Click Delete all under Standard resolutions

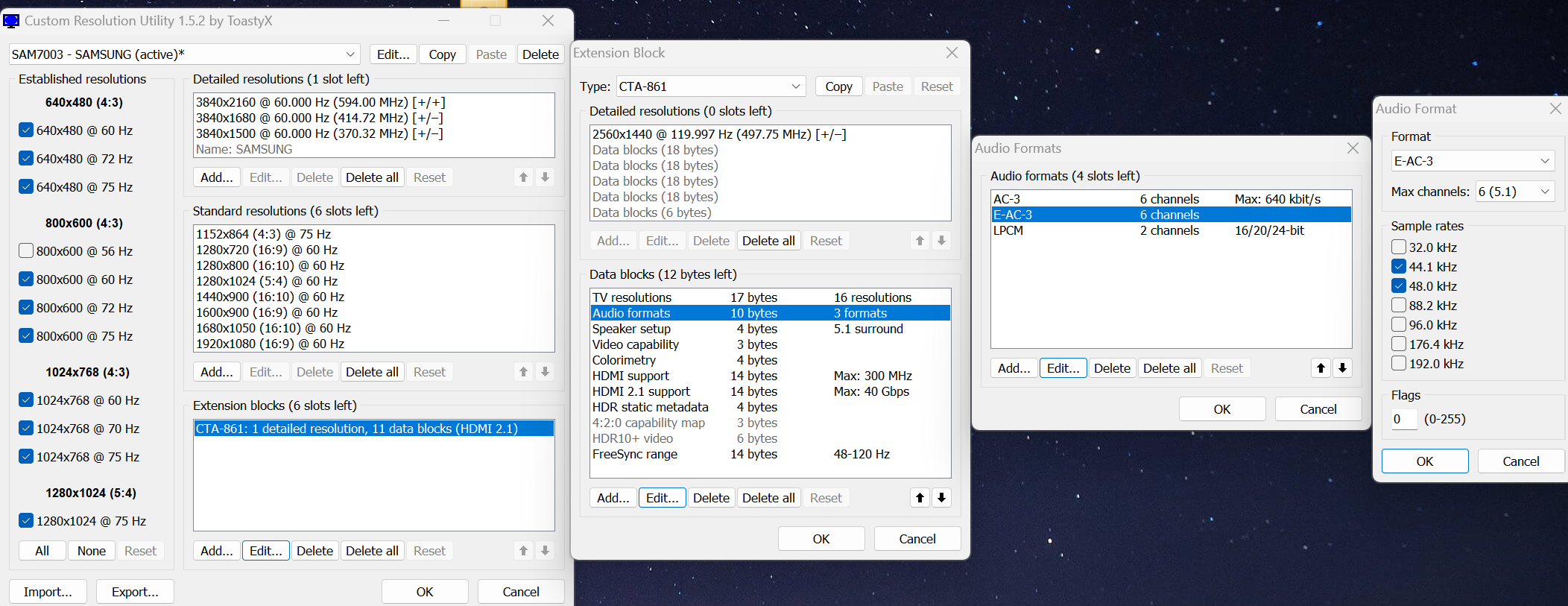click(x=372, y=372)
